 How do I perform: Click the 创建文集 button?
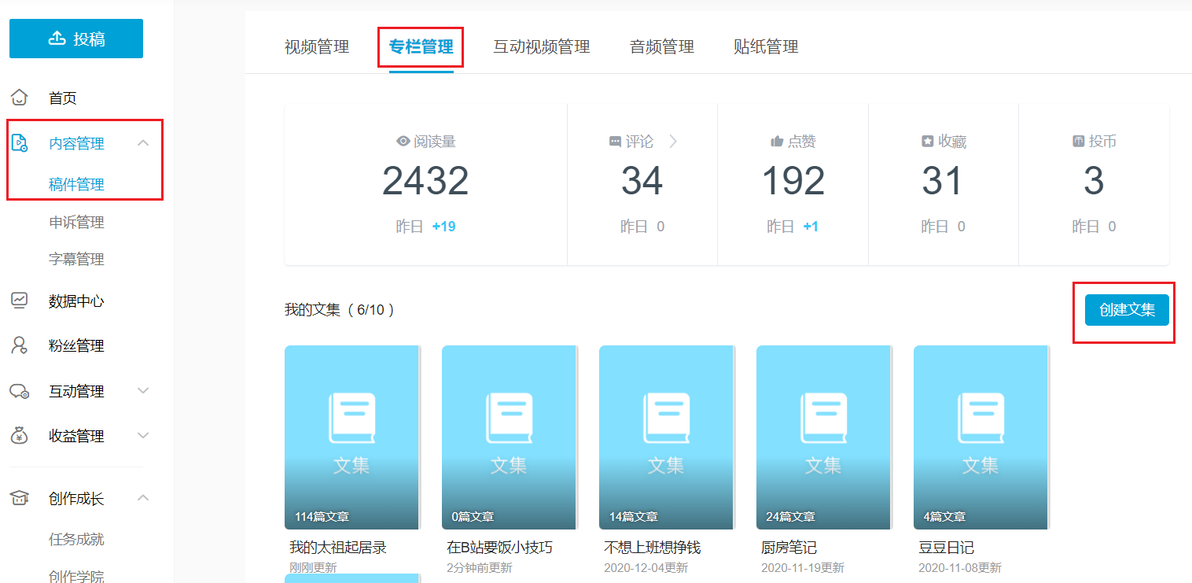[1127, 309]
